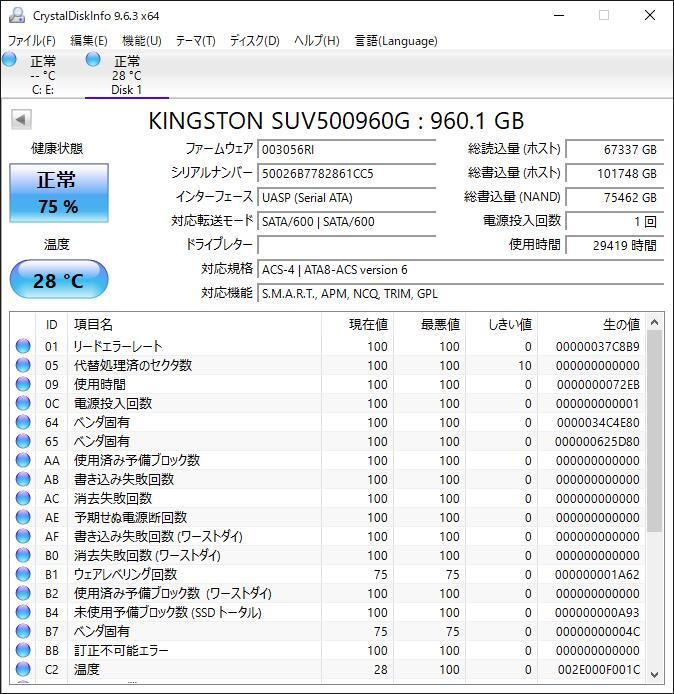Select the Disk 1 tab

127,74
